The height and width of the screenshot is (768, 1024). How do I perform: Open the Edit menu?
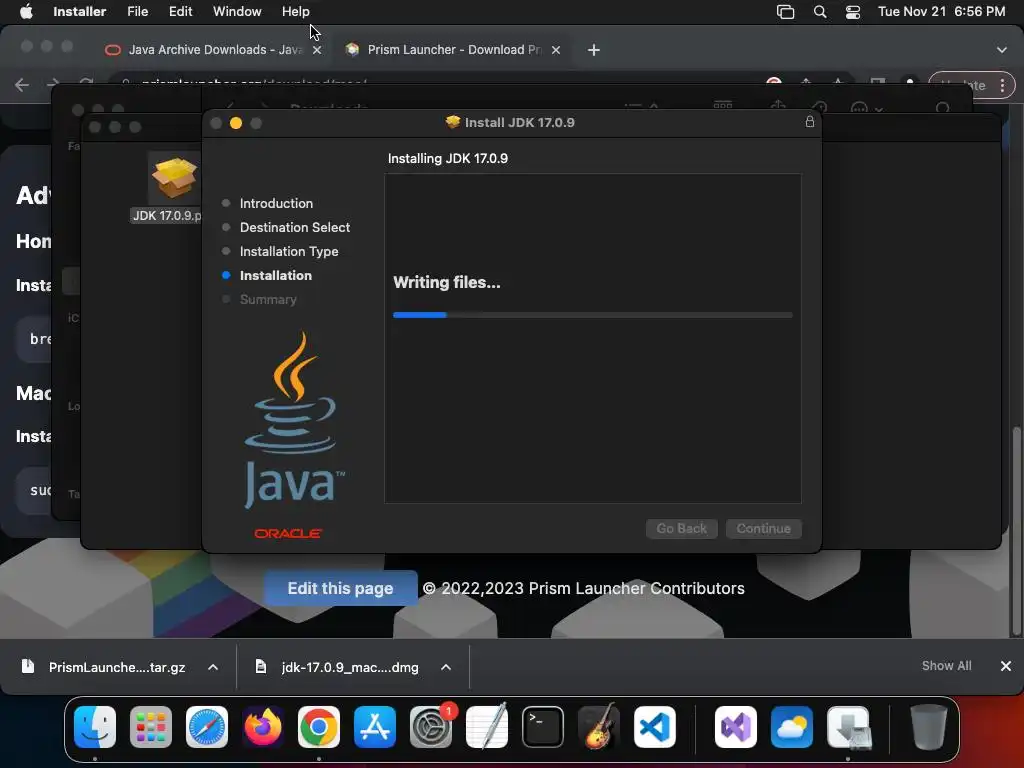click(x=180, y=12)
